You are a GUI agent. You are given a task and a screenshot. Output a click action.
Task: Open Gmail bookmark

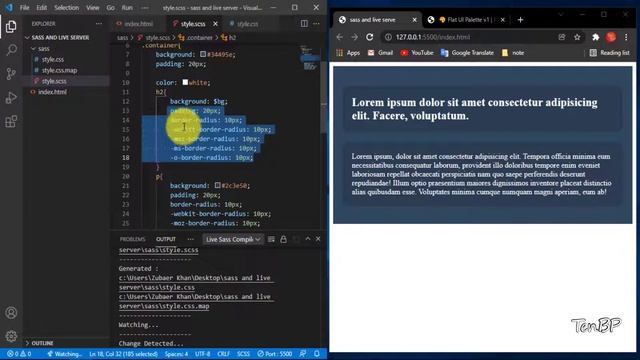380,53
